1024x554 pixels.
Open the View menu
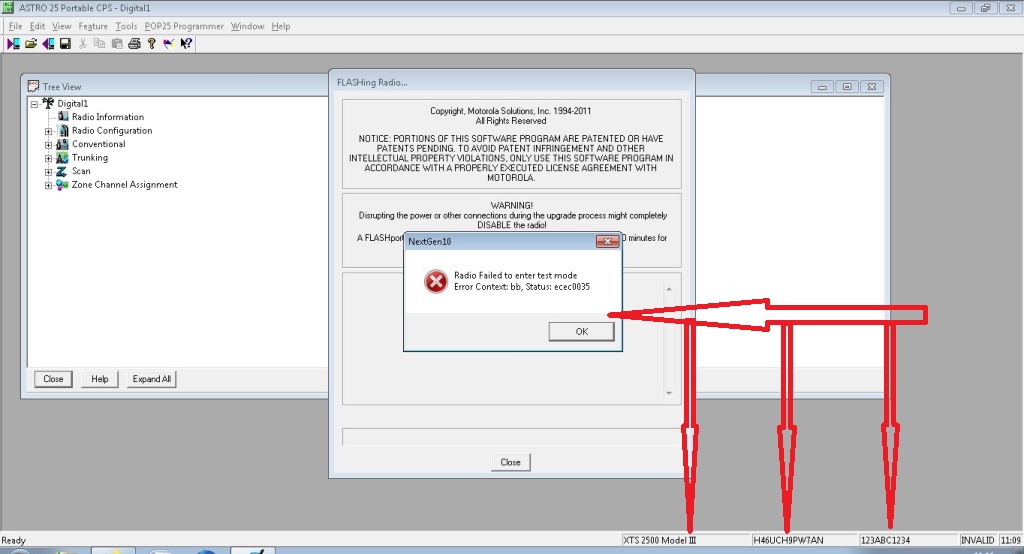pos(61,26)
